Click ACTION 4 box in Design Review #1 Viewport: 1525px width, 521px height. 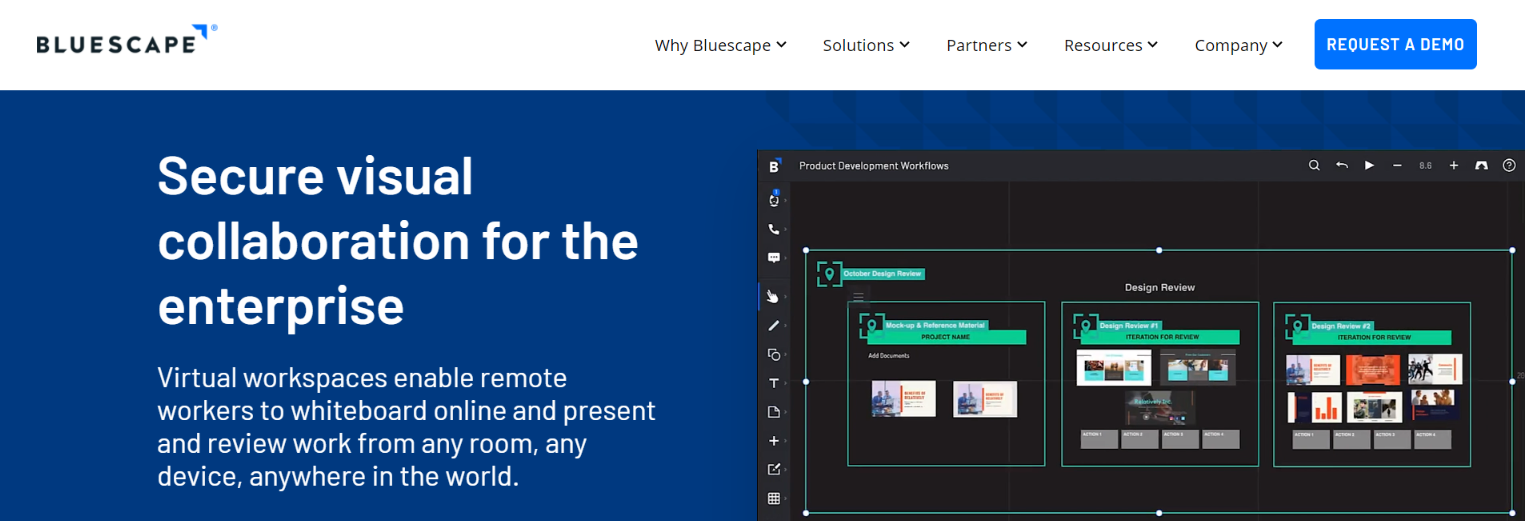click(x=1219, y=439)
